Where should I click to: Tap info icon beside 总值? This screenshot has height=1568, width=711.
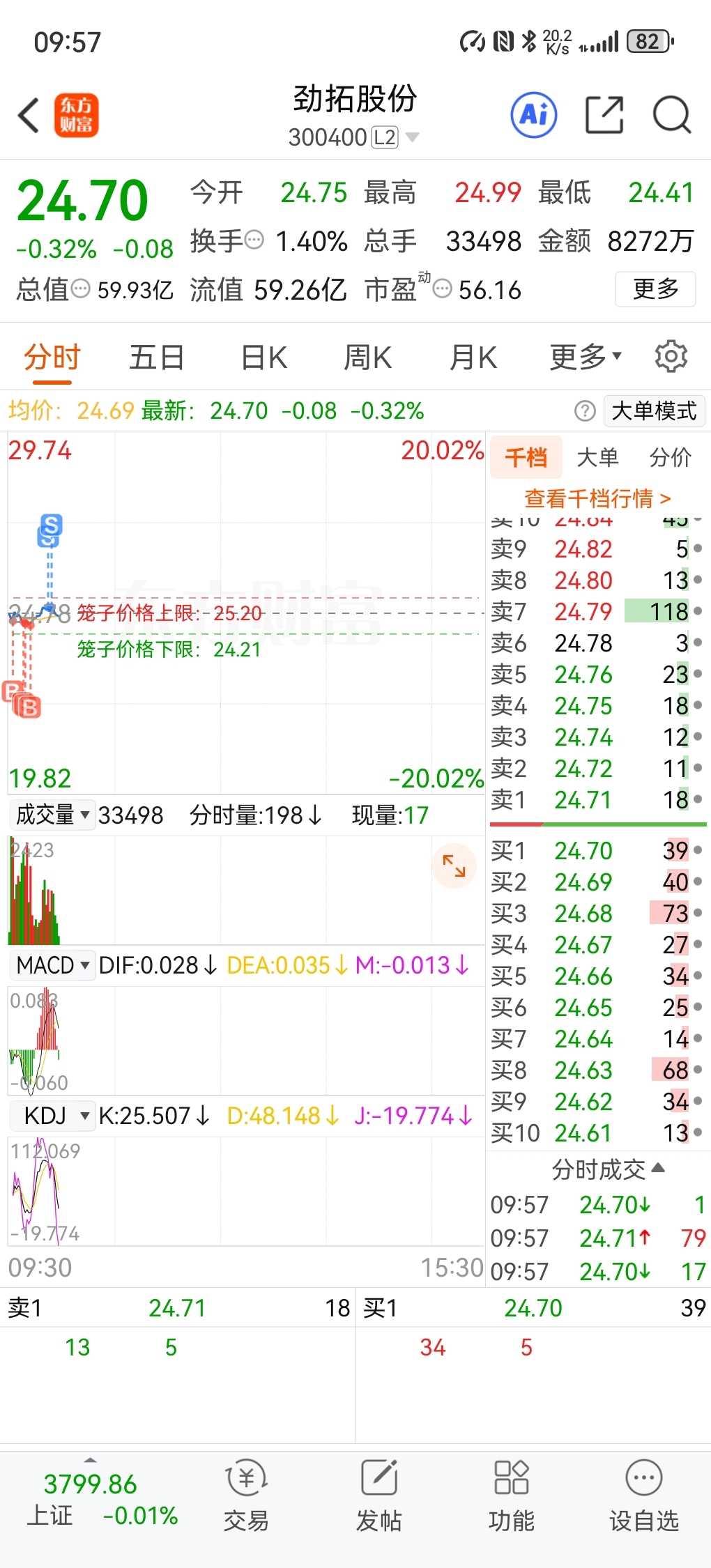[x=82, y=289]
